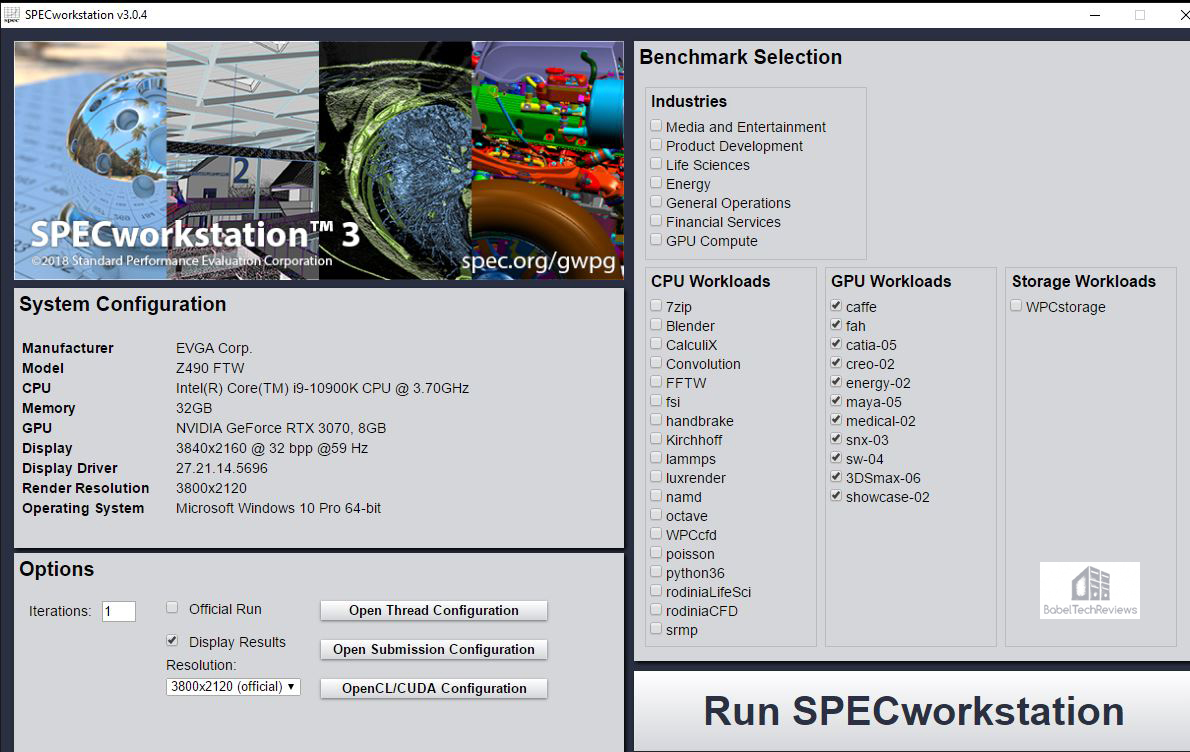This screenshot has width=1190, height=752.
Task: Select the poisson workload checkbox
Action: pyautogui.click(x=656, y=552)
